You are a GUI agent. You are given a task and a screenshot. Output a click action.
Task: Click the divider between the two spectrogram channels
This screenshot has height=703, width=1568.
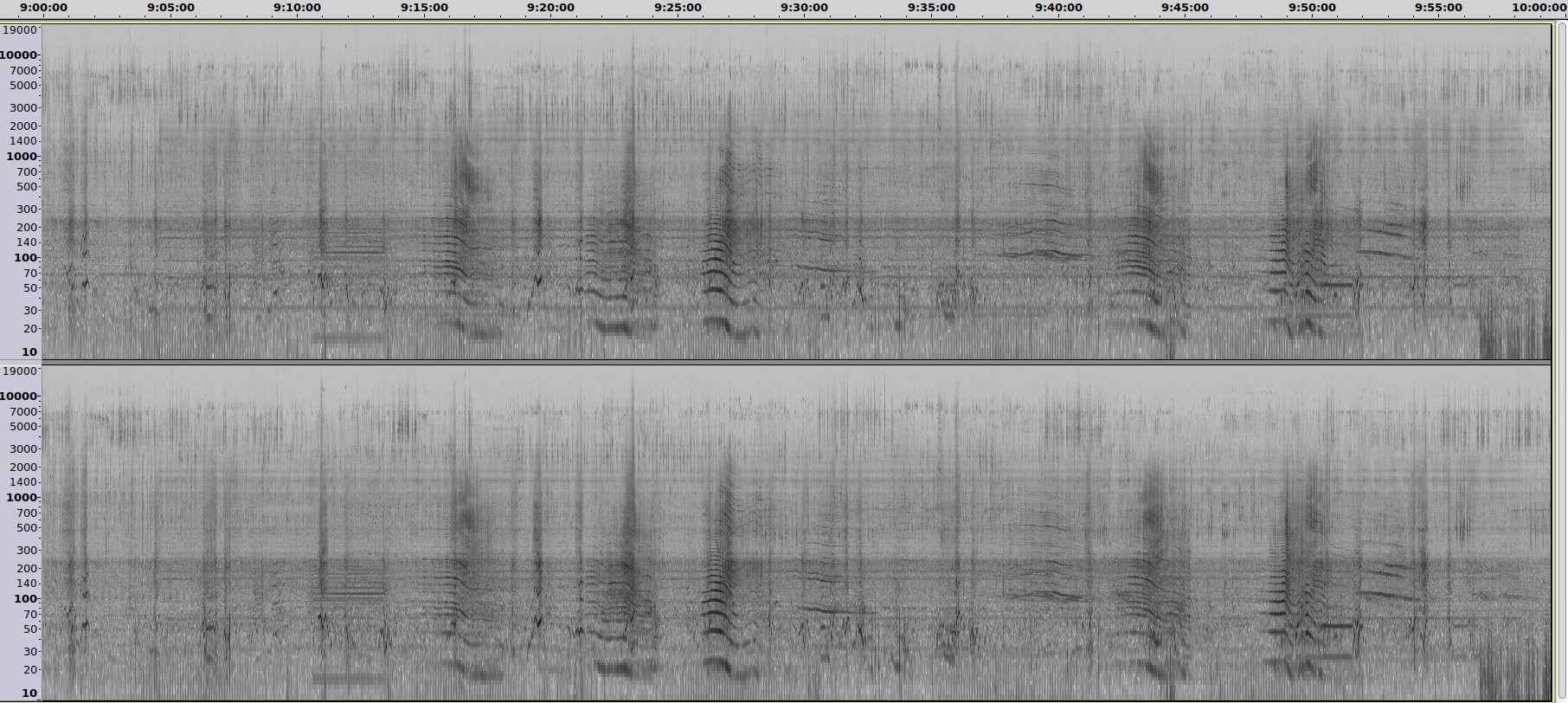[x=796, y=362]
